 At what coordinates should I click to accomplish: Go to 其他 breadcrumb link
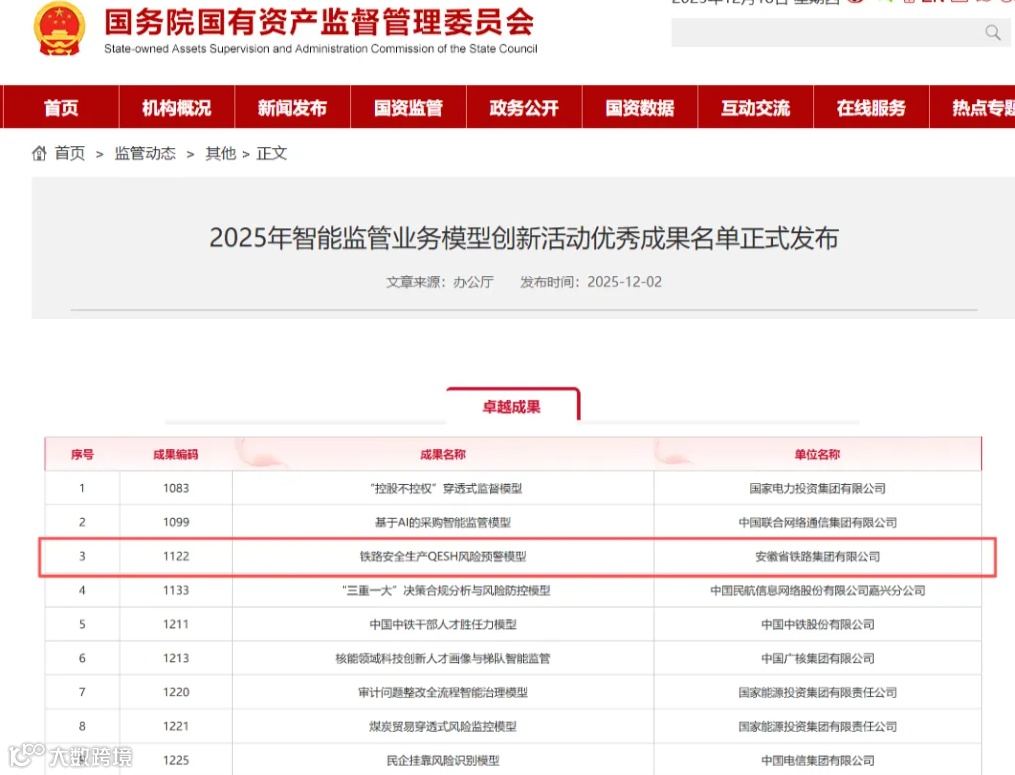coord(220,153)
